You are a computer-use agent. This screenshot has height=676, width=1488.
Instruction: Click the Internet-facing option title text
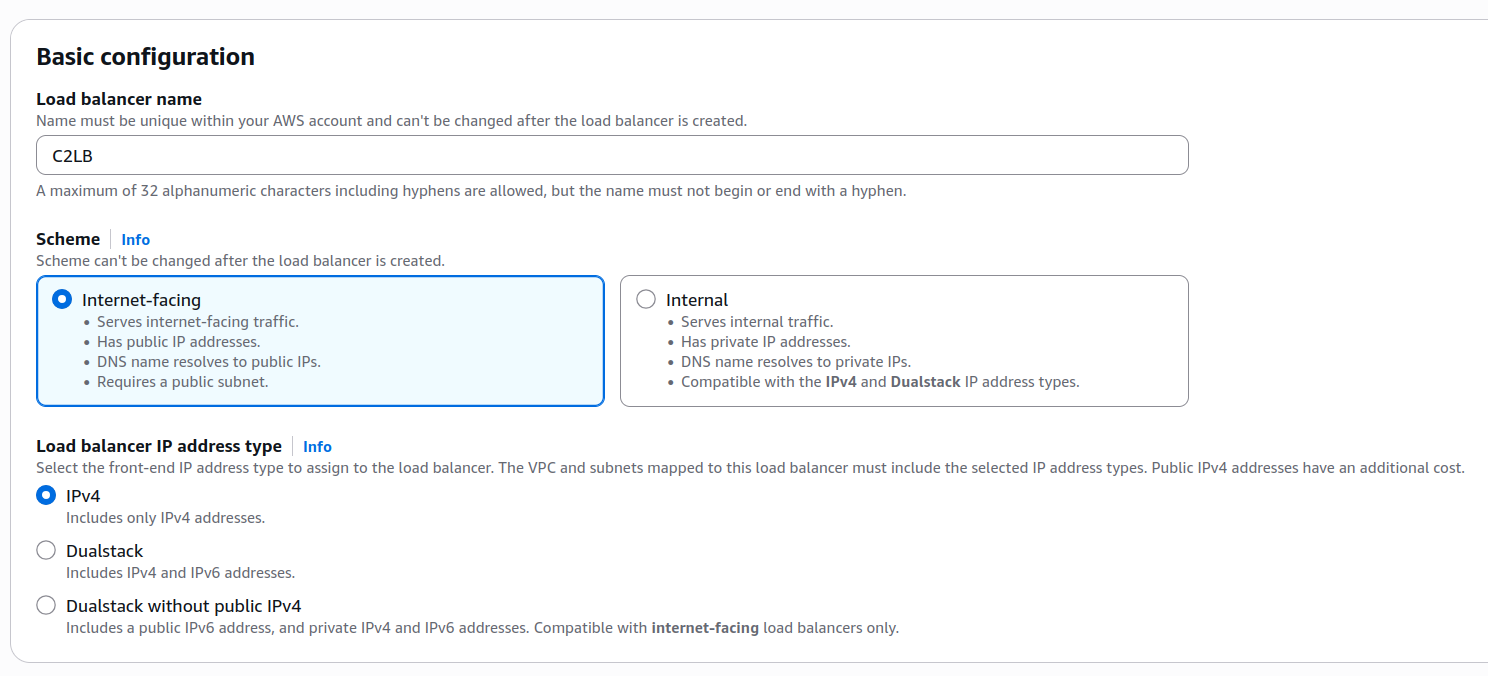click(141, 300)
